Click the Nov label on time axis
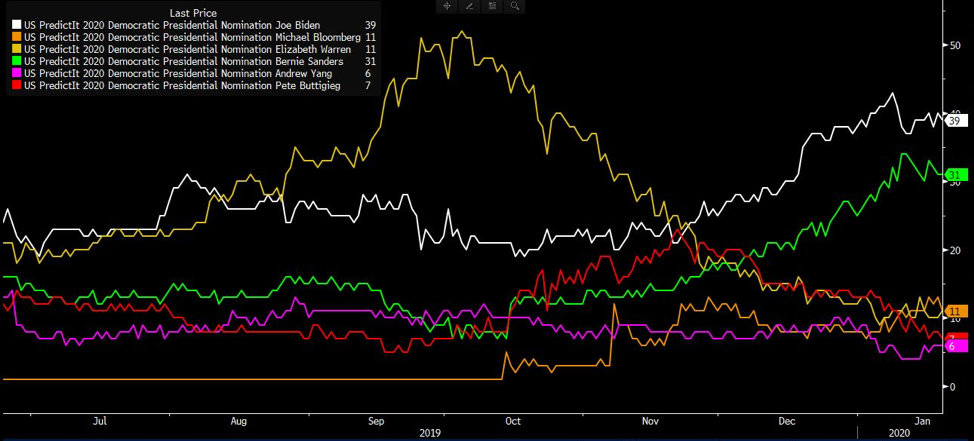Viewport: 974px width, 441px height. click(650, 421)
